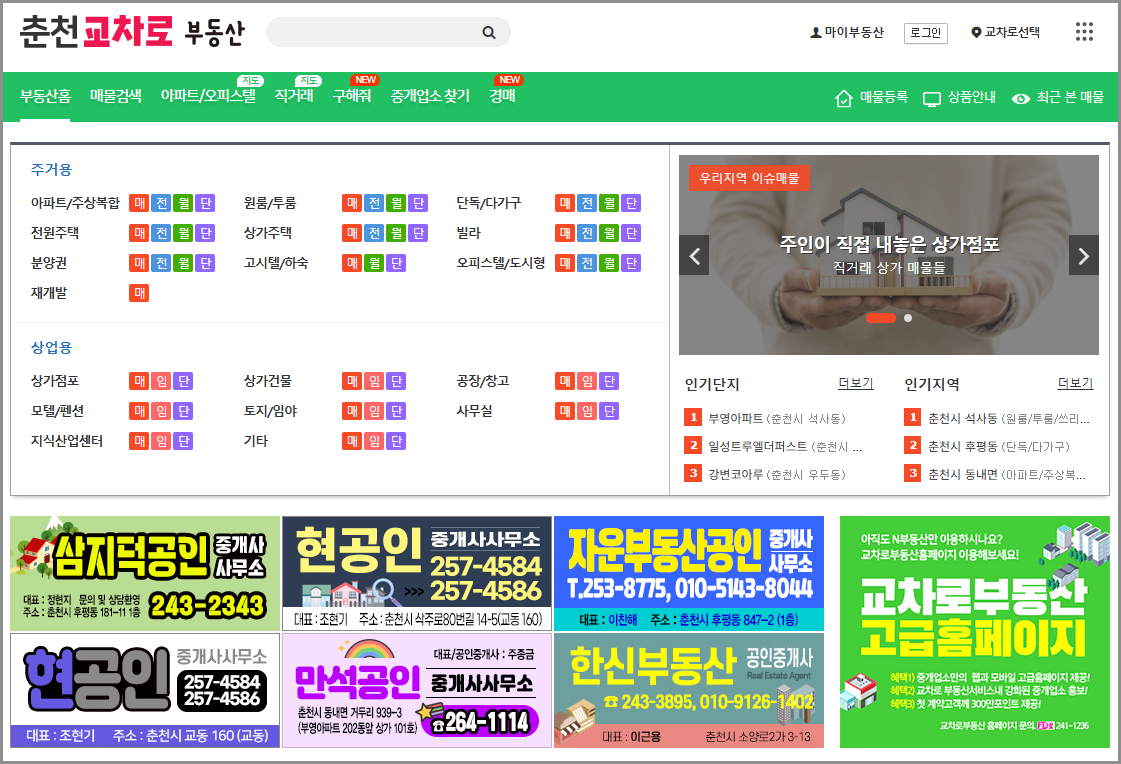Screen dimensions: 1121x764
Task: Select the second carousel indicator dot
Action: click(x=908, y=318)
